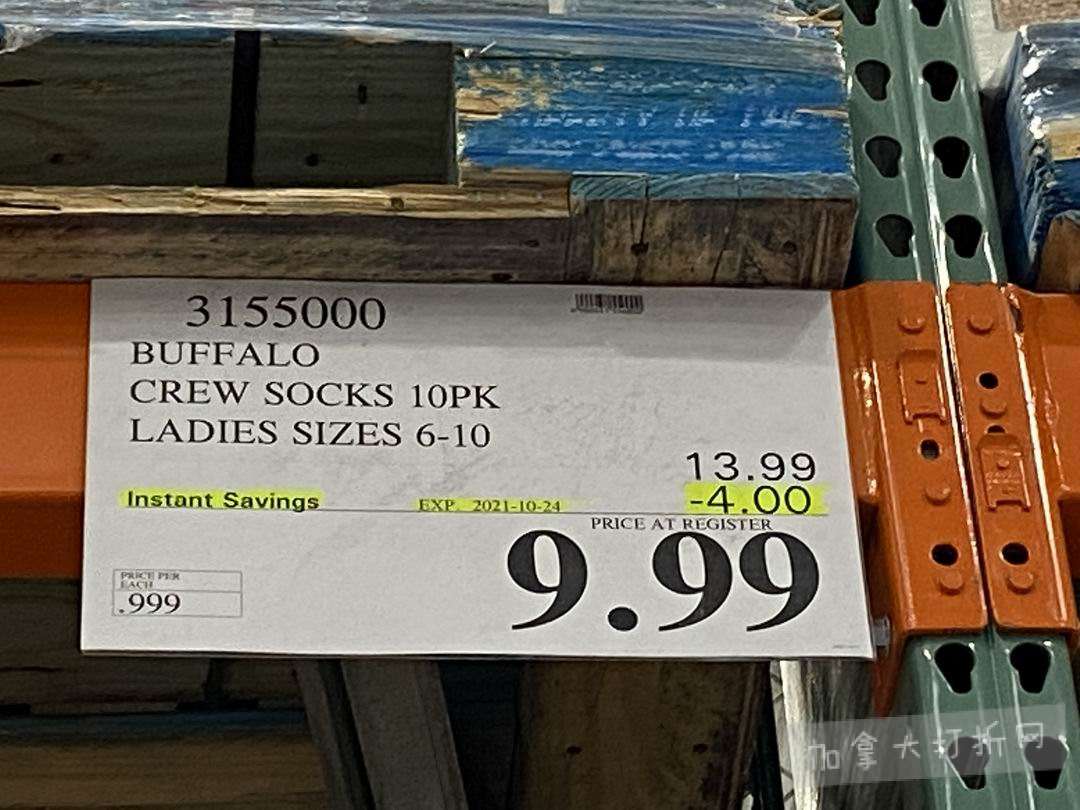Screen dimensions: 1080x810
Task: Click the highlighted -4.00 discount
Action: [x=756, y=499]
